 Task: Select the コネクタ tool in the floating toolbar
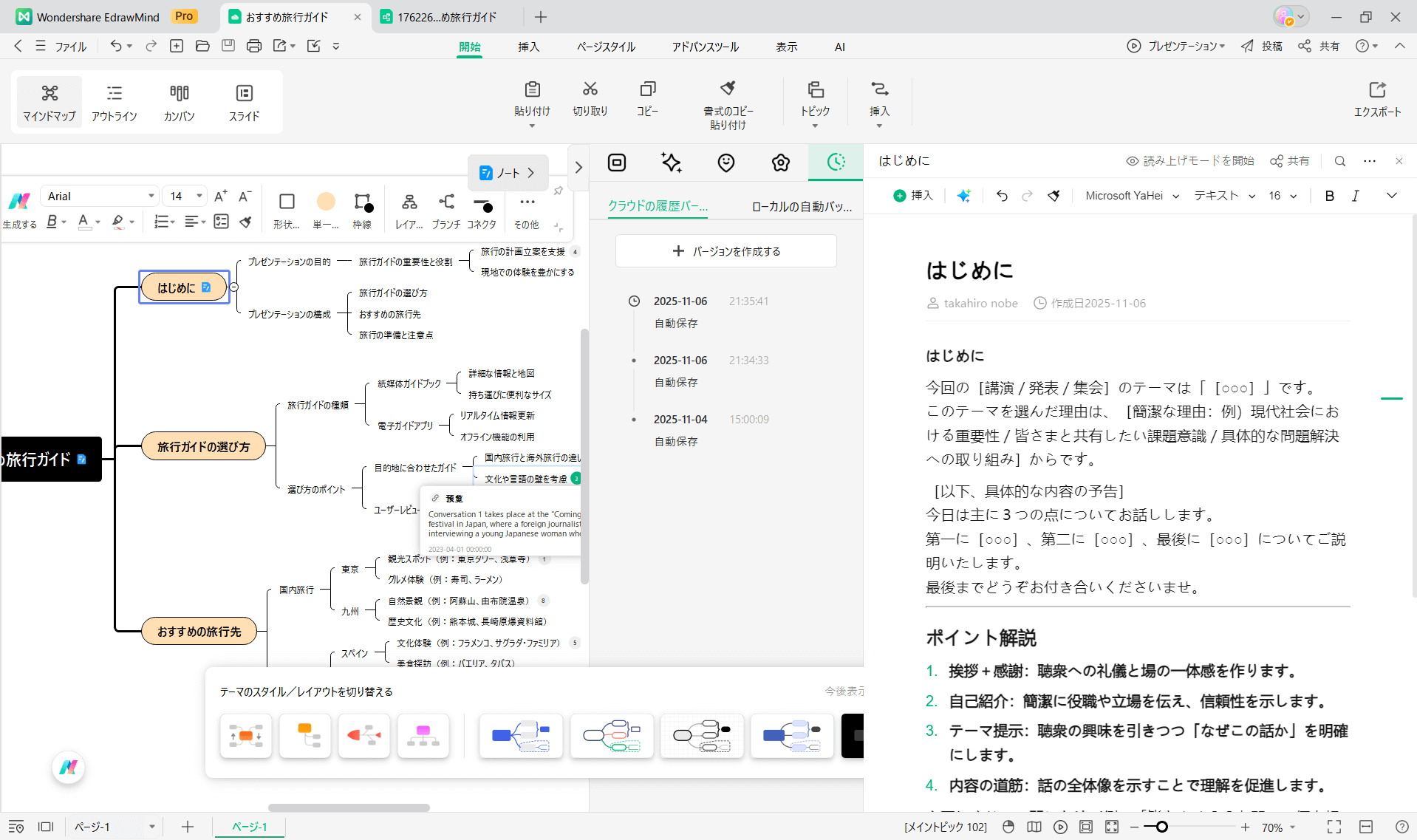coord(482,211)
